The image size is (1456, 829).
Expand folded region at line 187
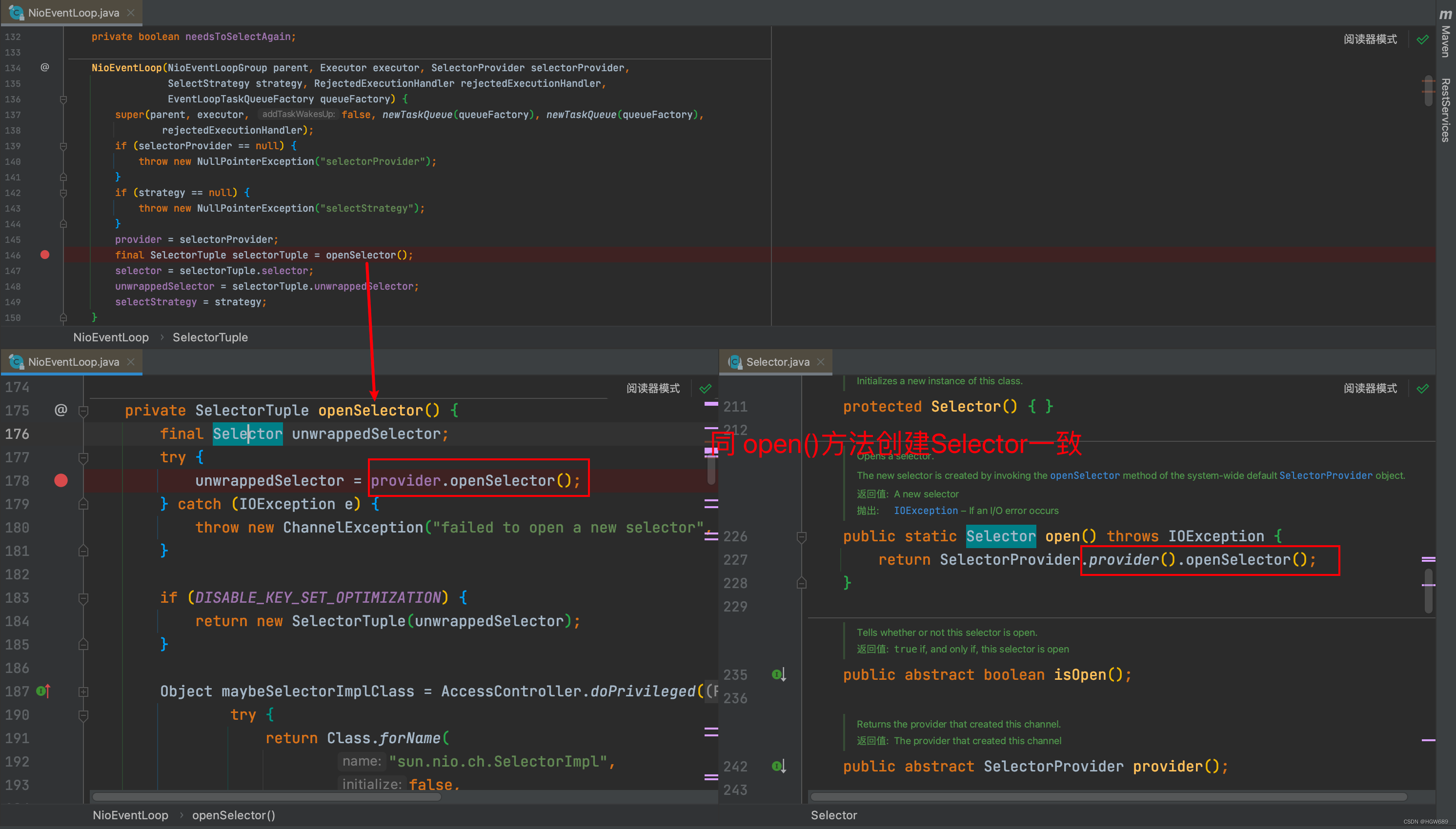click(x=83, y=691)
